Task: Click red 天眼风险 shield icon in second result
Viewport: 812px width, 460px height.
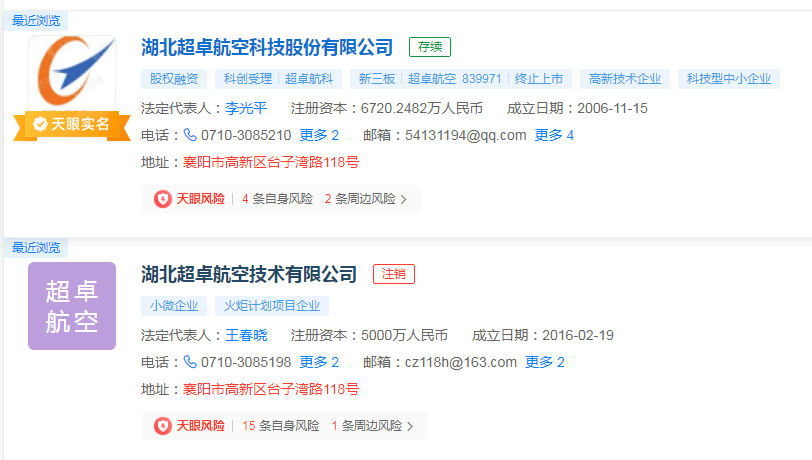Action: coord(162,426)
